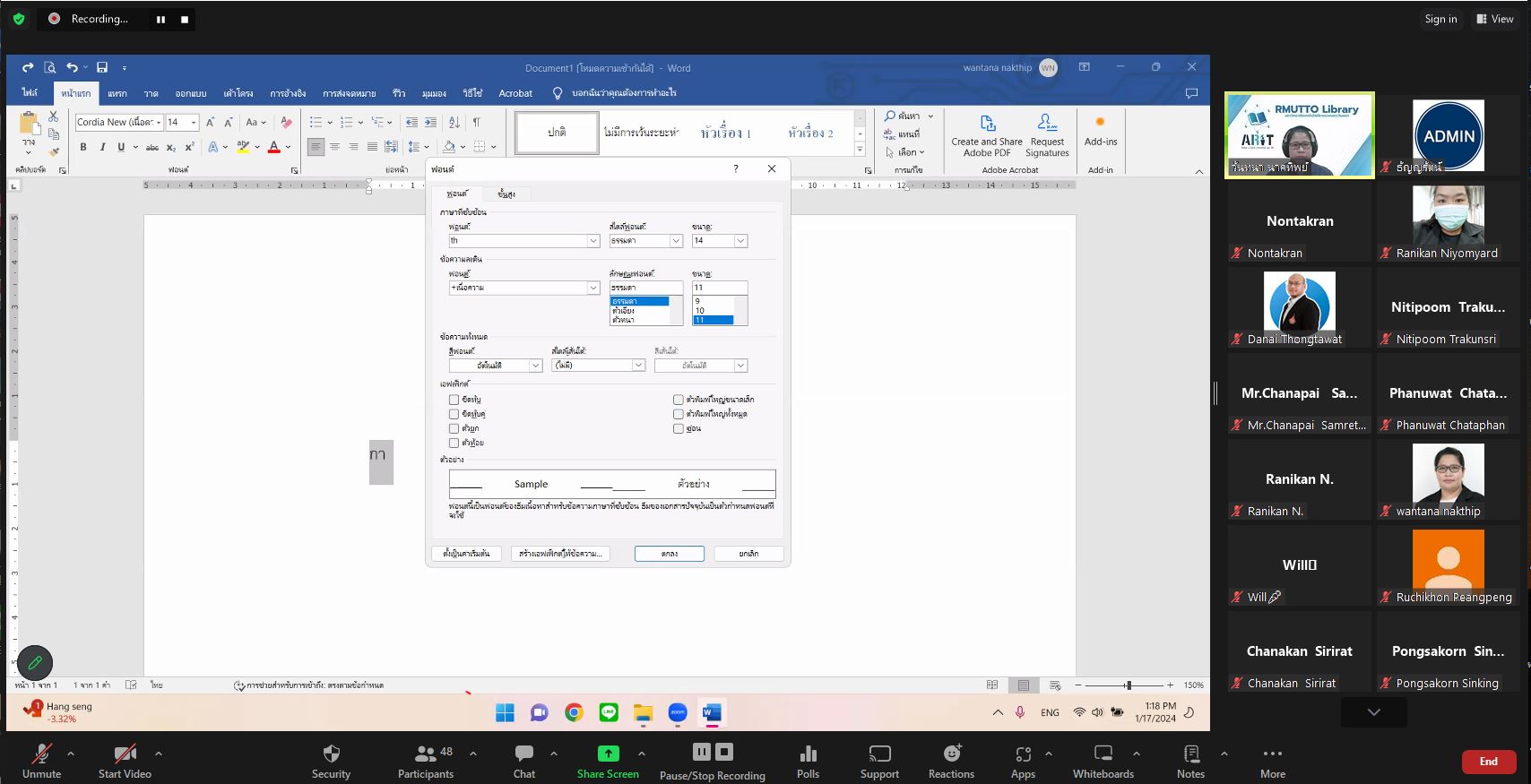Click the Justify alignment icon
Image resolution: width=1531 pixels, height=784 pixels.
click(x=372, y=147)
